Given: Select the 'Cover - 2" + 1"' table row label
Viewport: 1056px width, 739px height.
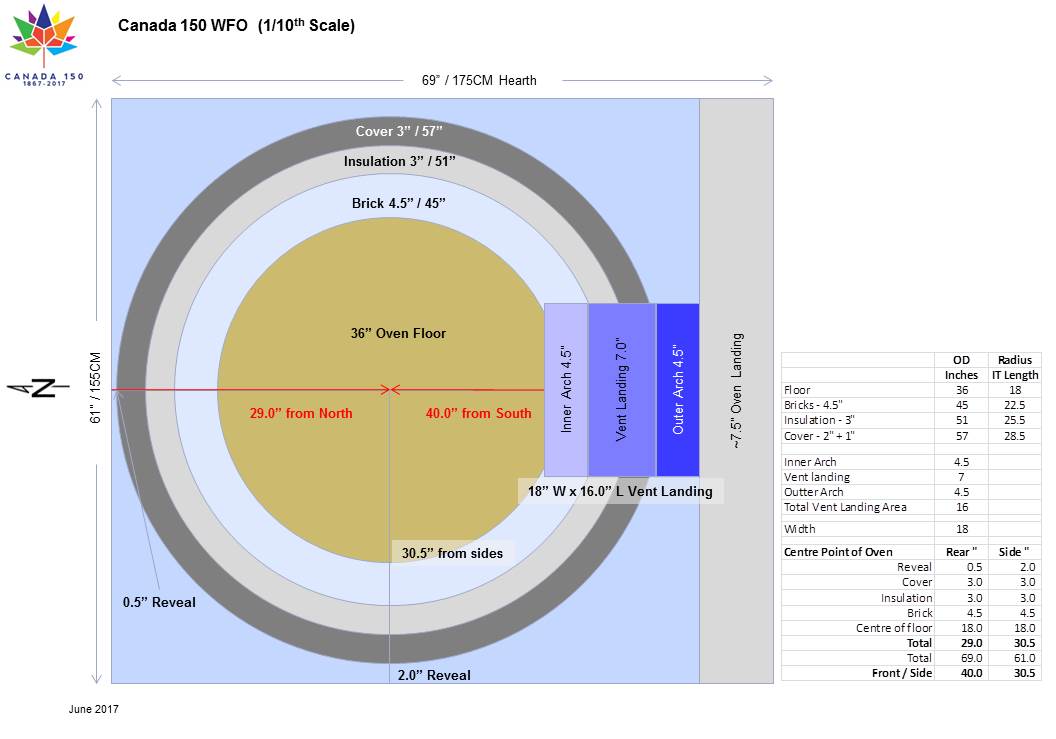Looking at the screenshot, I should 819,436.
